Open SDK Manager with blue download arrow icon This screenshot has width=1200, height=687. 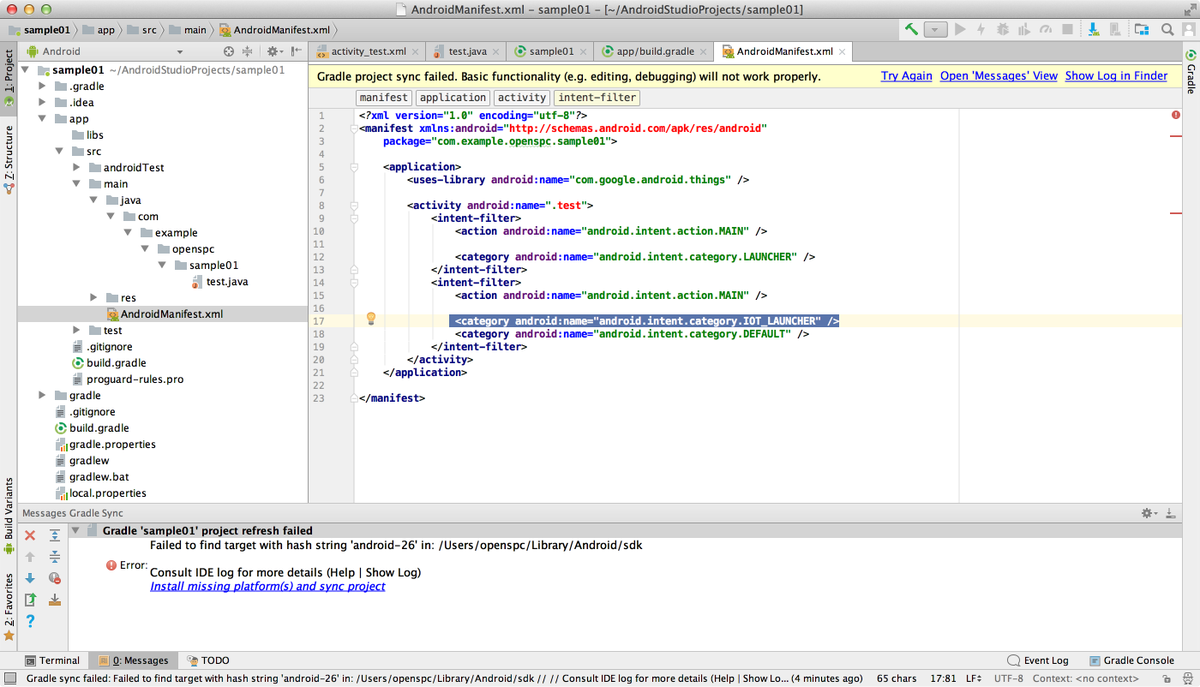tap(1094, 30)
